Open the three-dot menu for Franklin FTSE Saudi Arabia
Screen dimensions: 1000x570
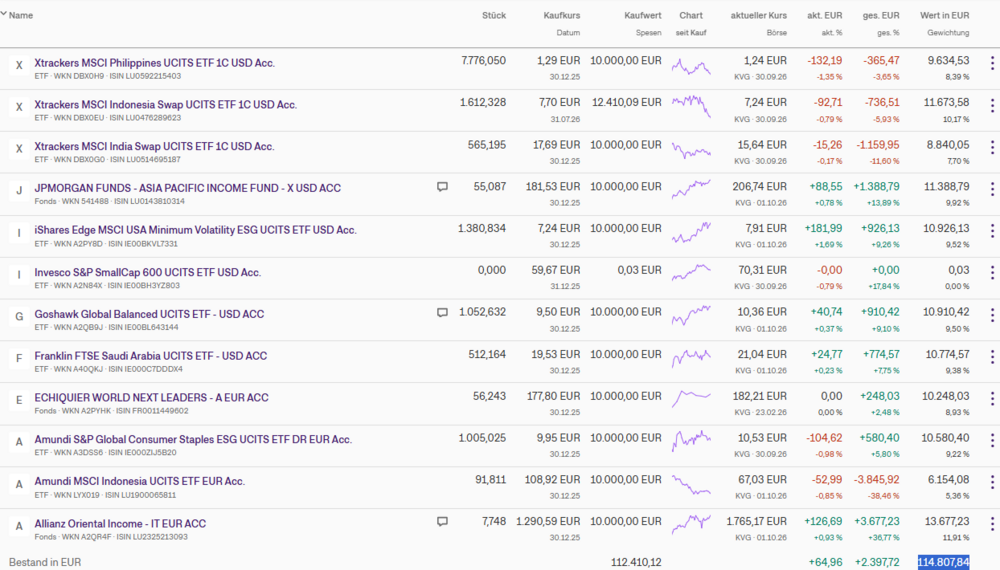992,356
